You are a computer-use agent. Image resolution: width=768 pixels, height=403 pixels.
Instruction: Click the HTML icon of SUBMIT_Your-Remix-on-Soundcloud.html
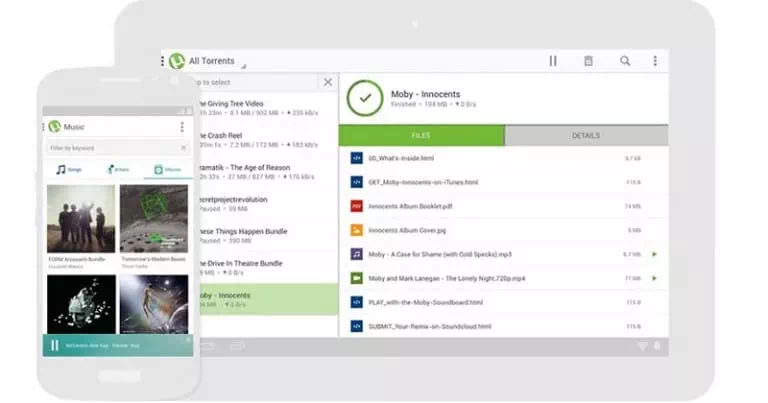pyautogui.click(x=357, y=326)
